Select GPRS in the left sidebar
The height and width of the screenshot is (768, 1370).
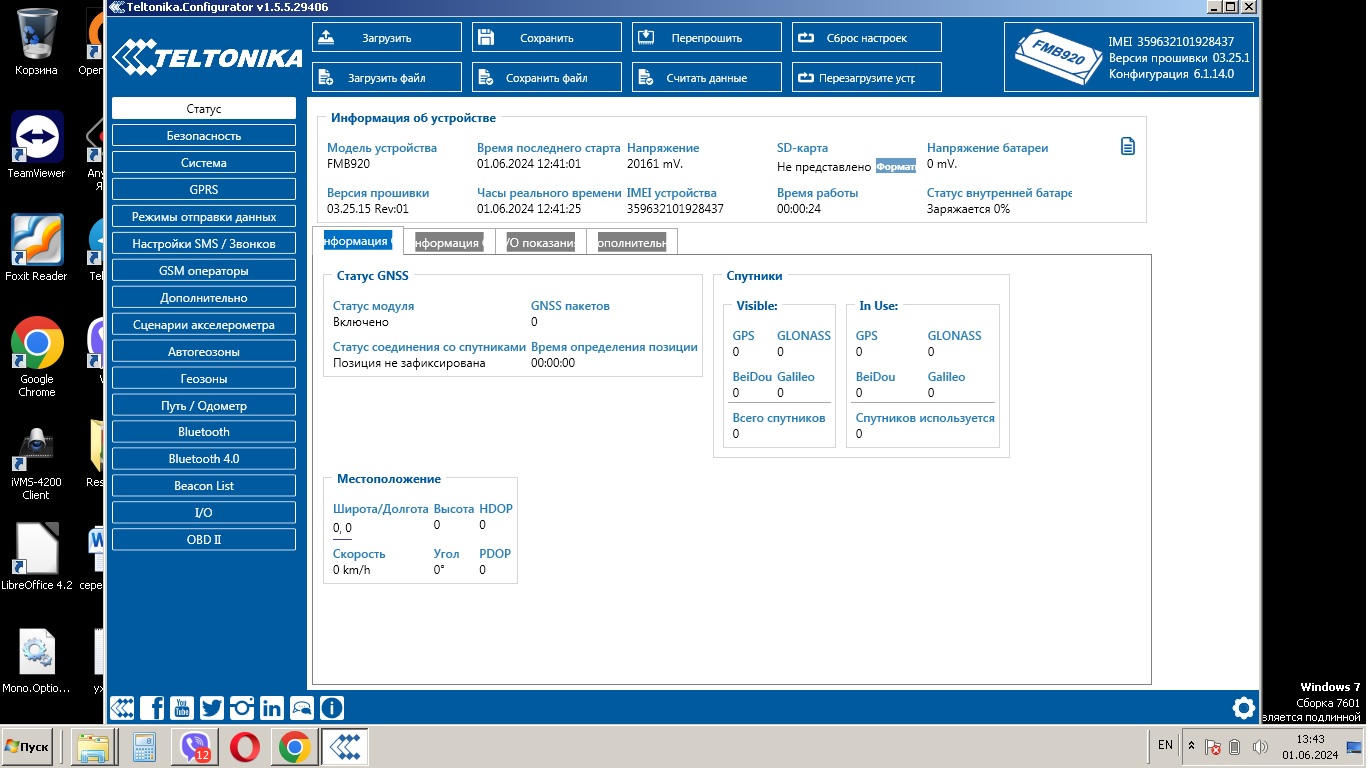204,190
